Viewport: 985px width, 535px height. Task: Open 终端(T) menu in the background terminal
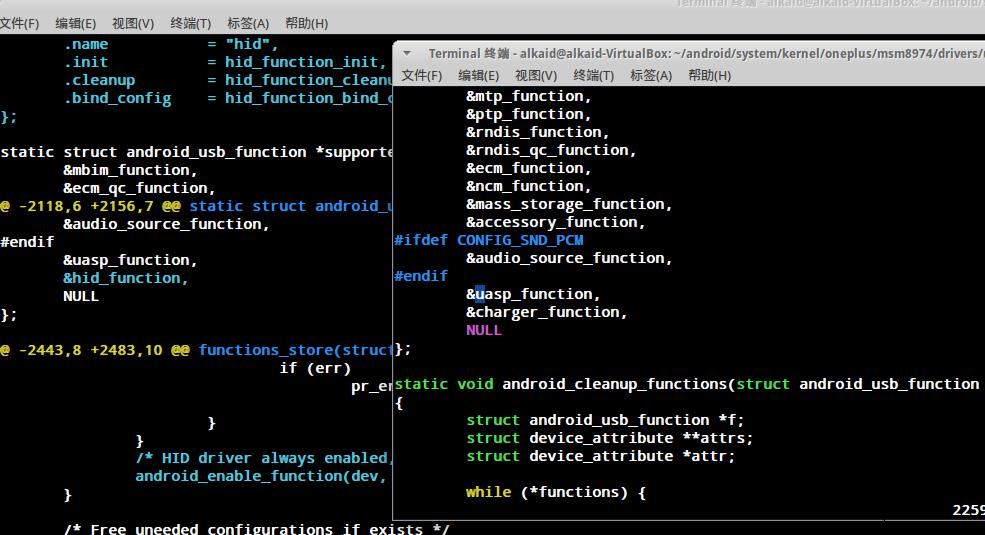[x=191, y=23]
